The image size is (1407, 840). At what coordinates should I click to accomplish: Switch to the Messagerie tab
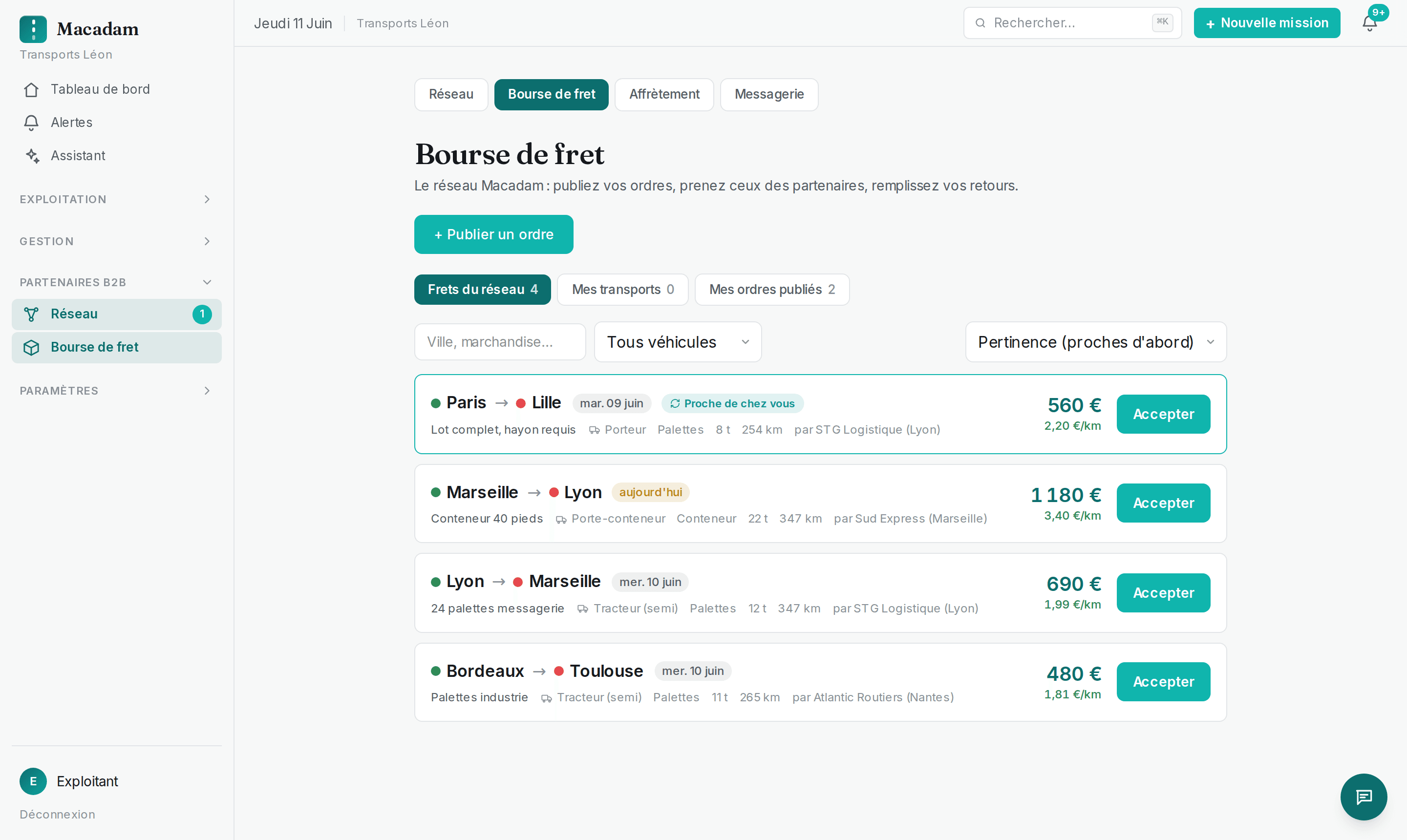[769, 94]
